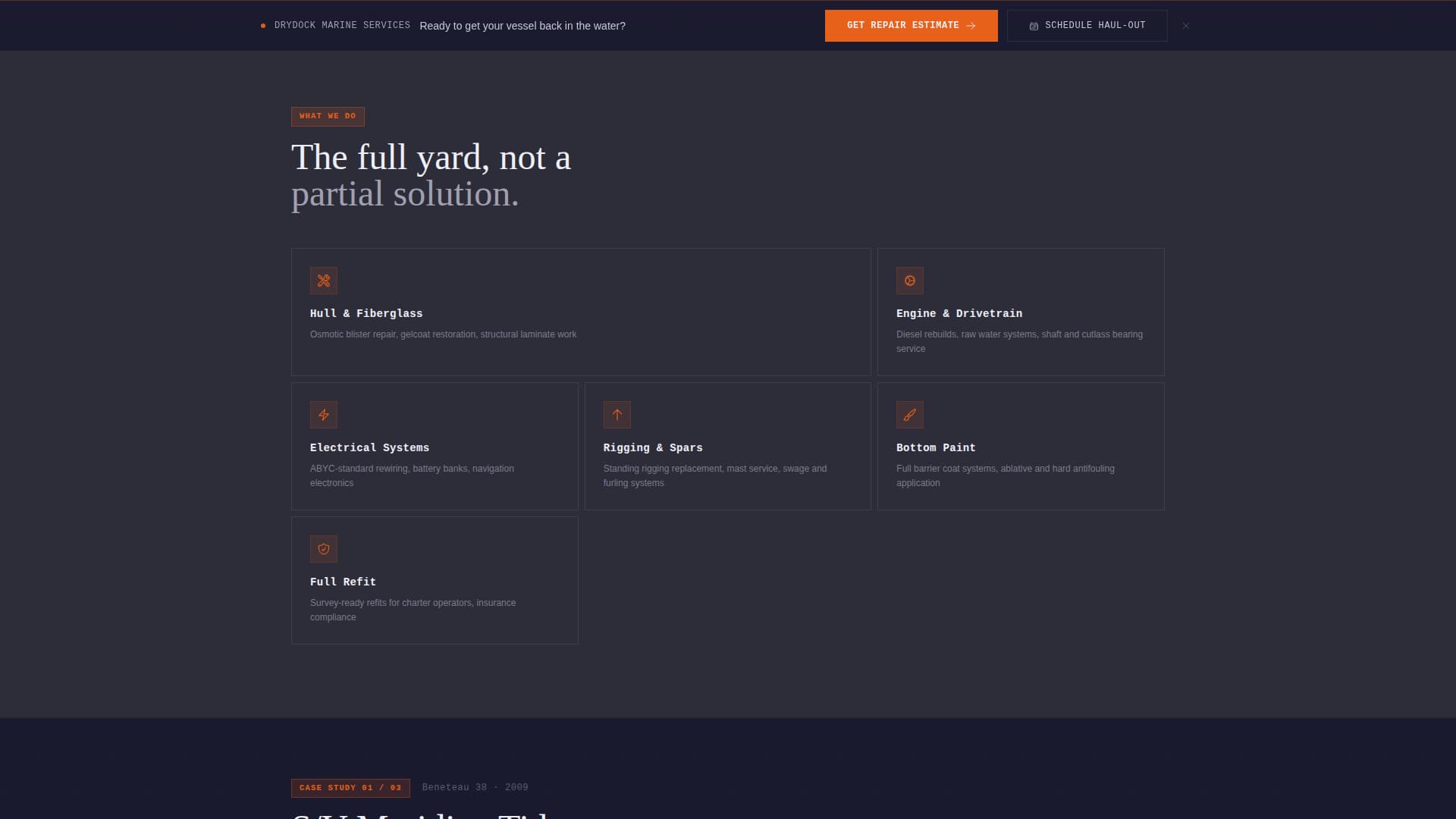Click the Get Repair Estimate button
Image resolution: width=1456 pixels, height=819 pixels.
point(911,25)
